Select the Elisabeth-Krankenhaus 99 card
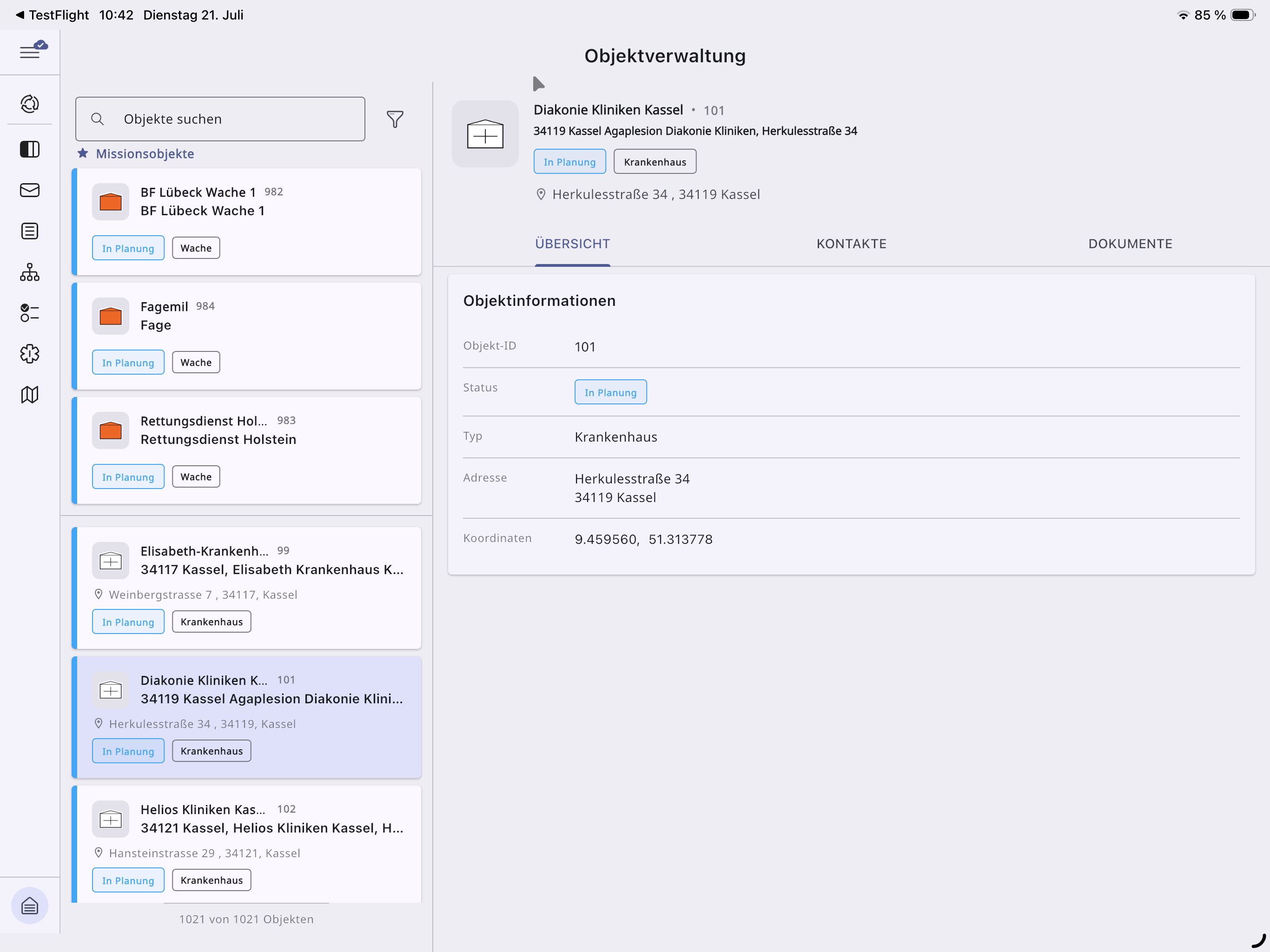1270x952 pixels. (246, 588)
